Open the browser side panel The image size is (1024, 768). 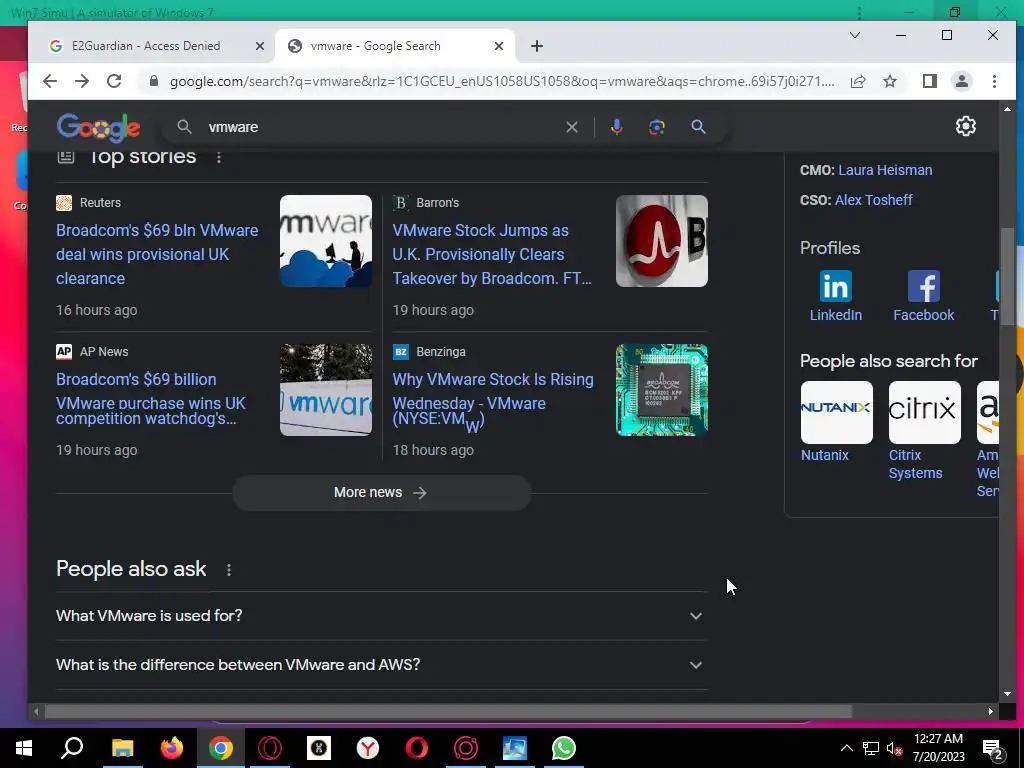[929, 81]
